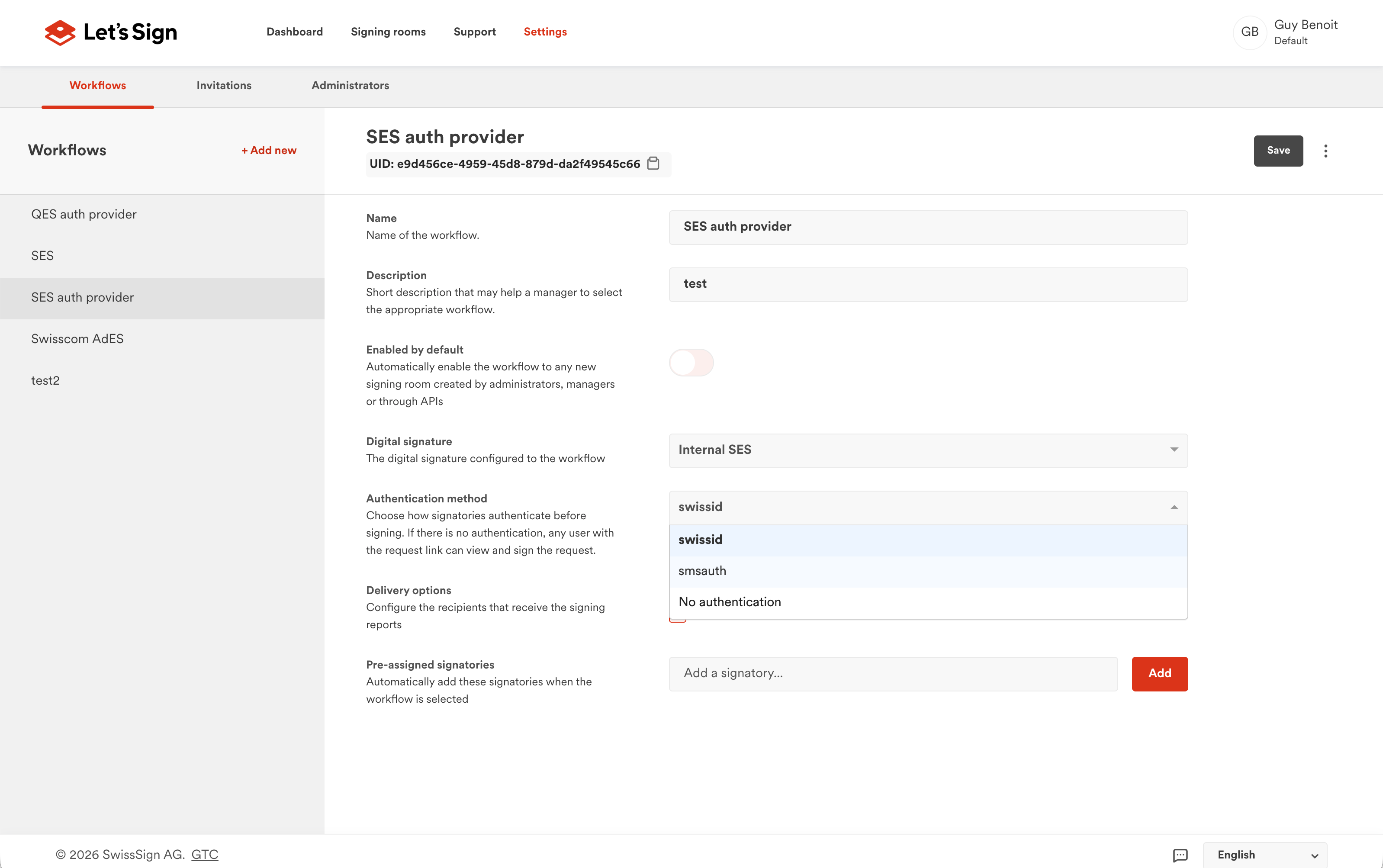Screen dimensions: 1383x868
Task: Open the Settings menu item
Action: click(545, 32)
